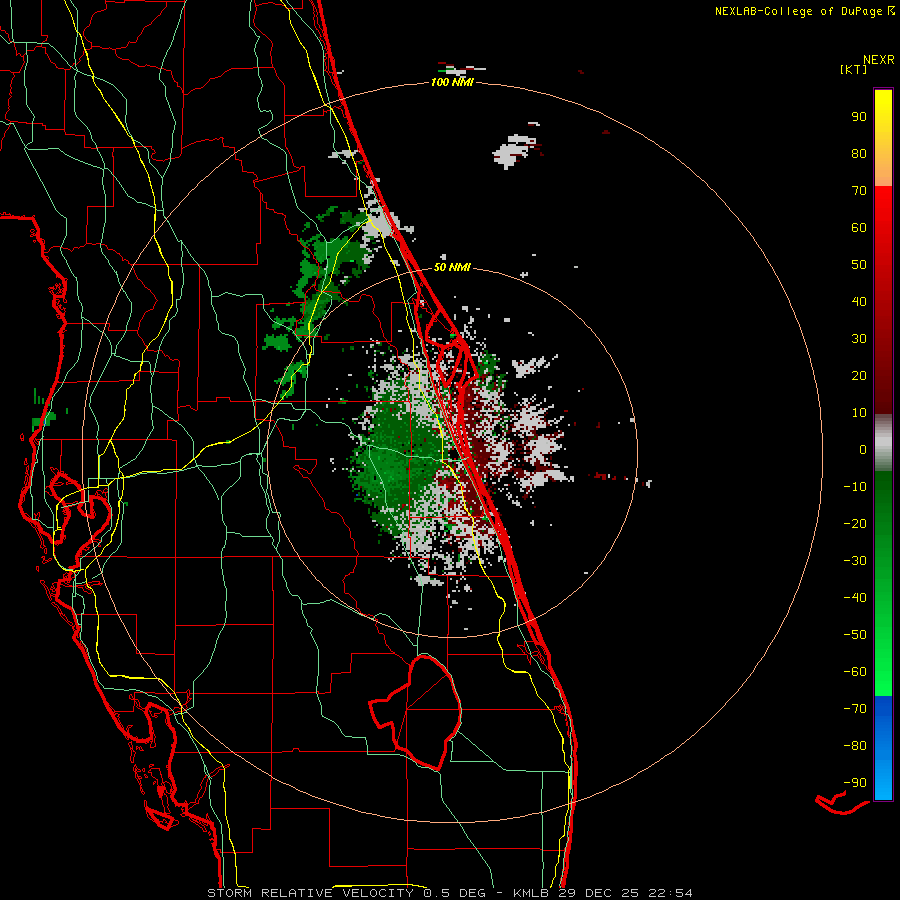The height and width of the screenshot is (900, 900).
Task: Click the -40 scale value
Action: click(855, 598)
